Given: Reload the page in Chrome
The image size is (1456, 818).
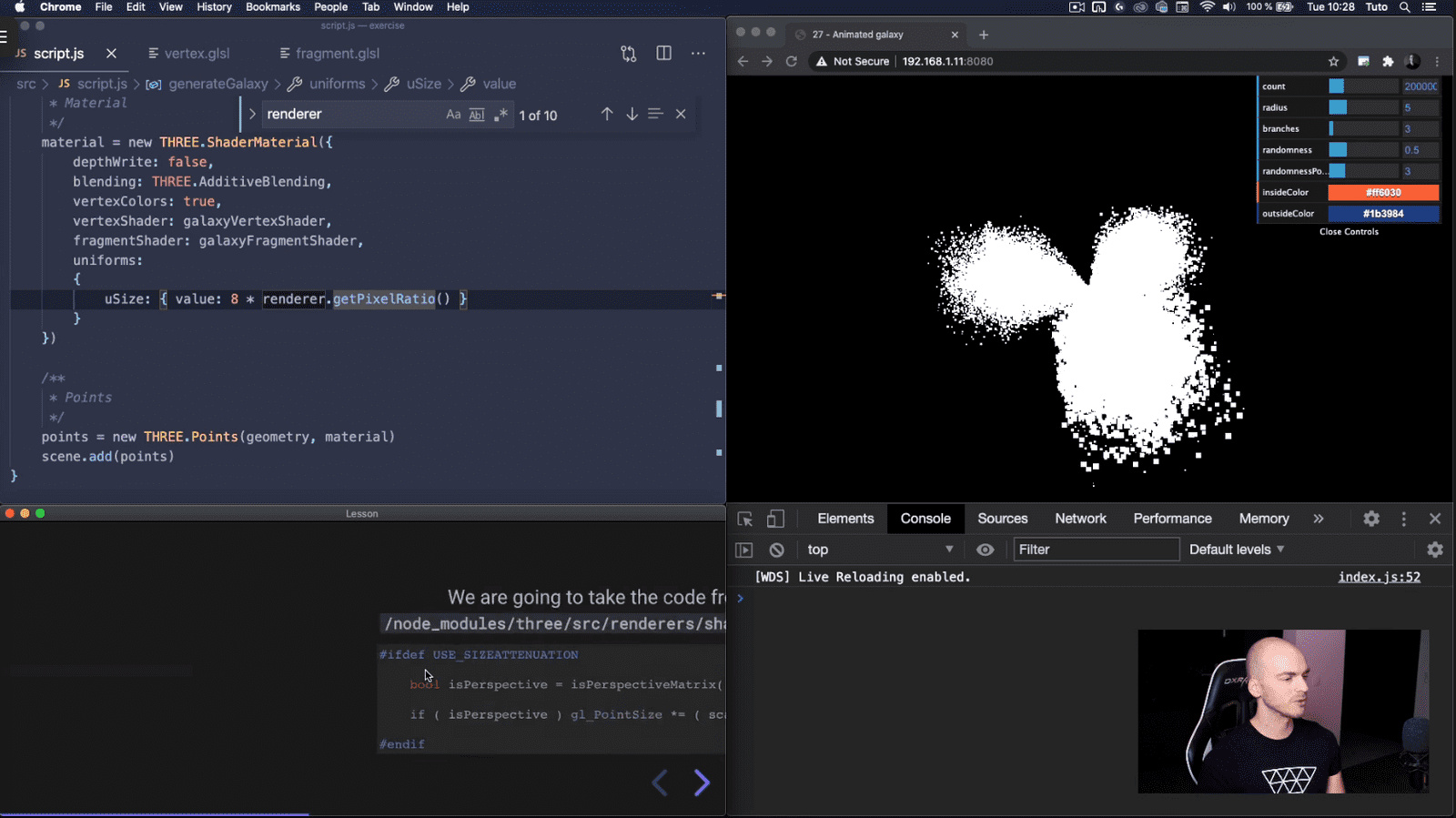Looking at the screenshot, I should pos(792,61).
